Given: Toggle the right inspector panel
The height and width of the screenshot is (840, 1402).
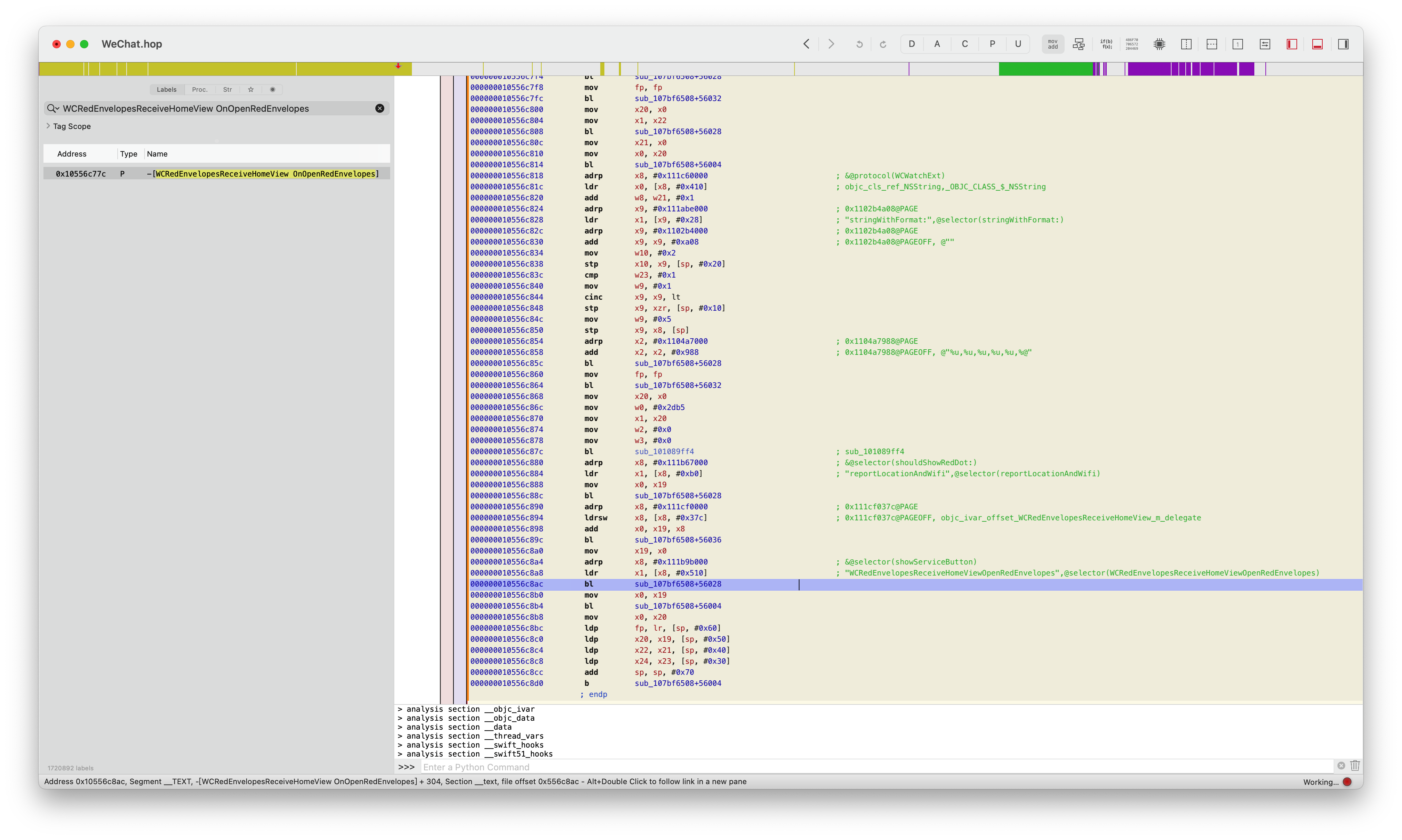Looking at the screenshot, I should 1343,44.
